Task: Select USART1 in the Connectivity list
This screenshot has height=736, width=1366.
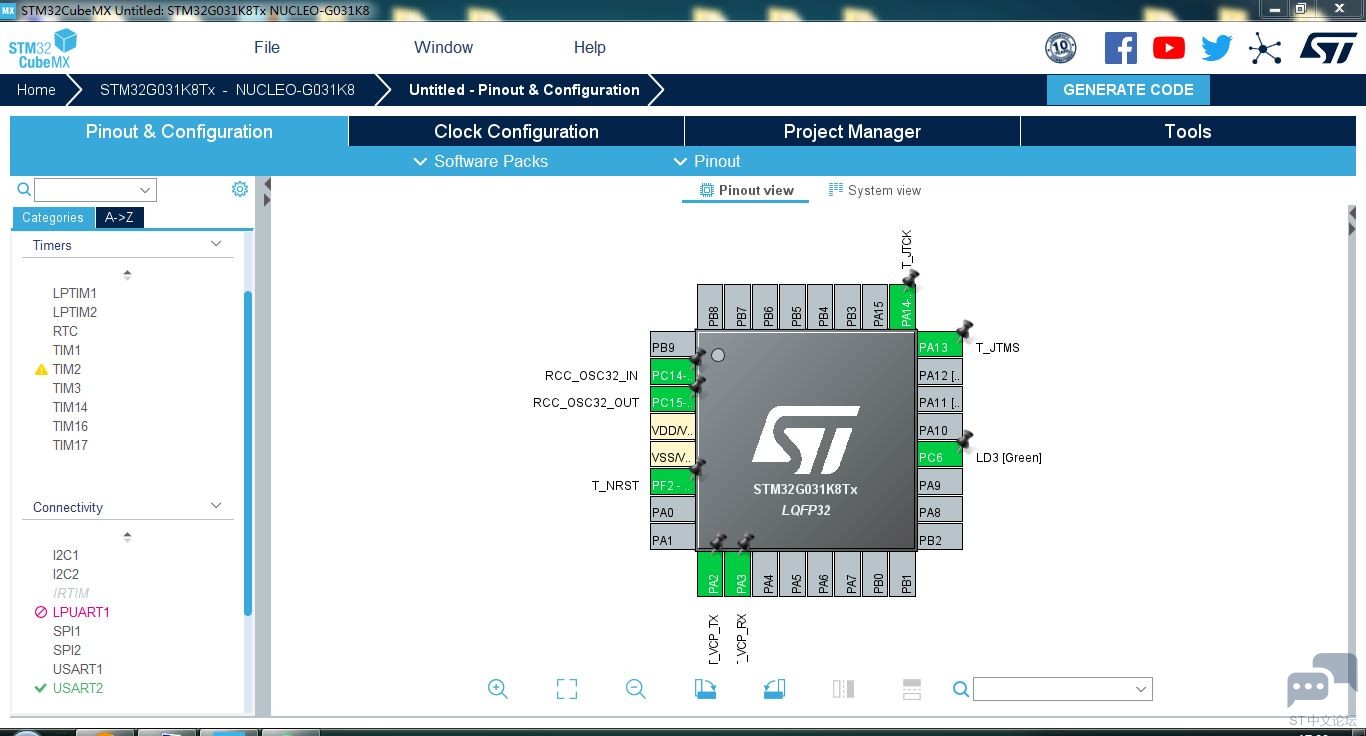Action: [78, 669]
